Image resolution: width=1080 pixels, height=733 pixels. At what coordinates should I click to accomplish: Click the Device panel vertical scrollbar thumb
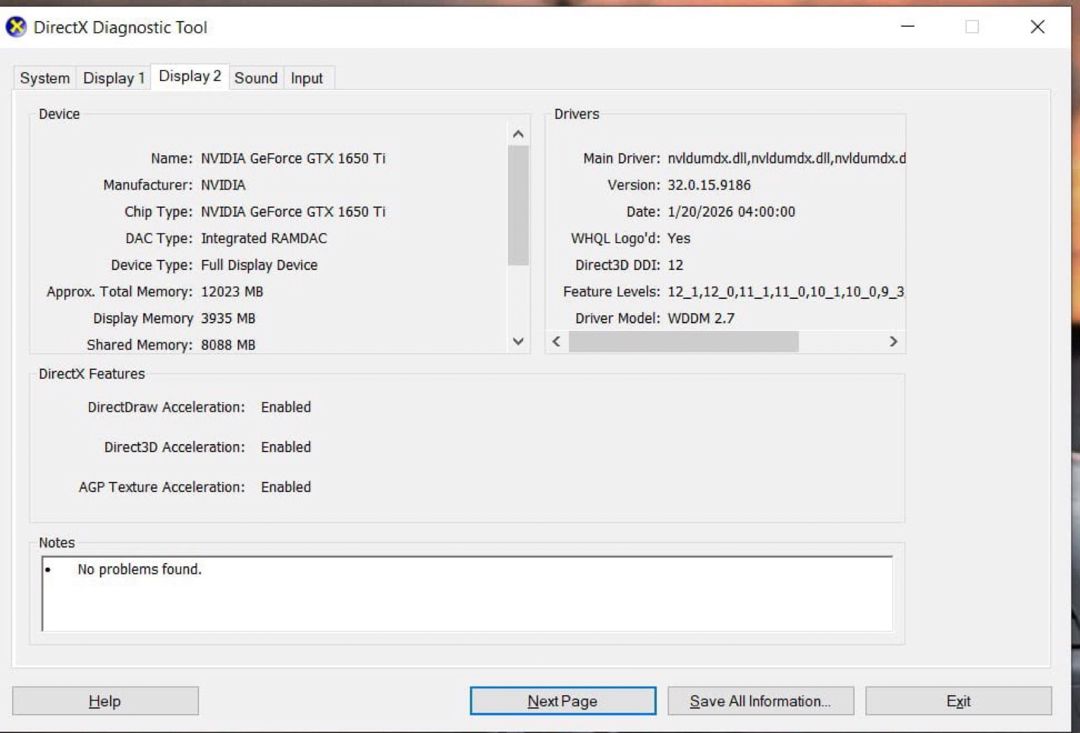point(519,205)
